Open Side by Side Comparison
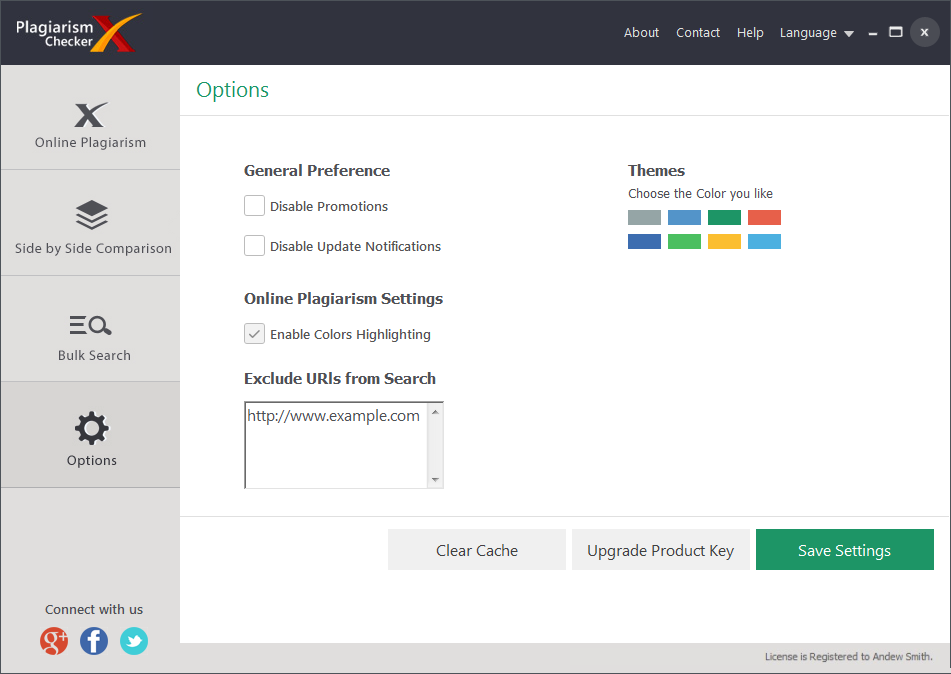 pos(90,223)
